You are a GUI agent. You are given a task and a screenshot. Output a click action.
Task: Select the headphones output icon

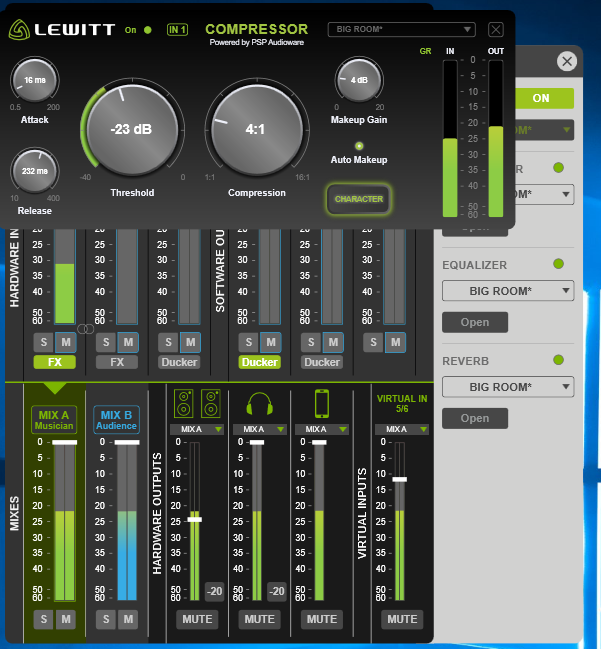(260, 403)
